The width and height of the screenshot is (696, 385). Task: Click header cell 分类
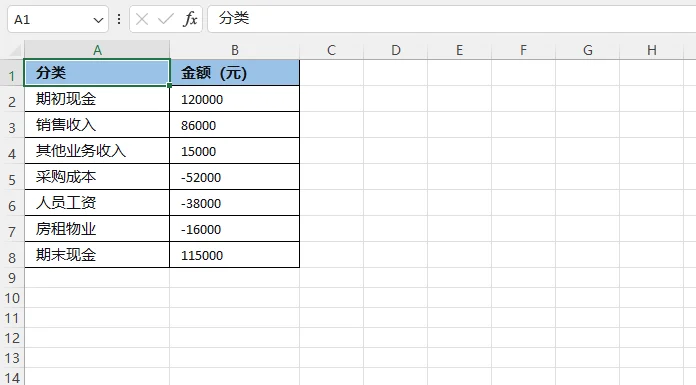click(x=97, y=72)
